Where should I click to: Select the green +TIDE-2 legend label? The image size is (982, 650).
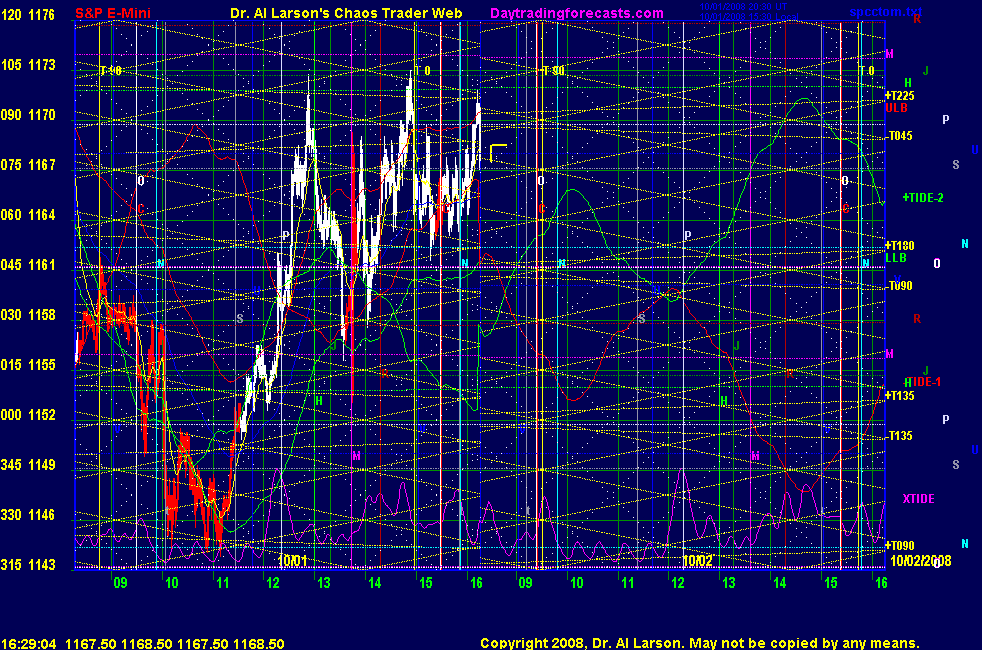923,198
